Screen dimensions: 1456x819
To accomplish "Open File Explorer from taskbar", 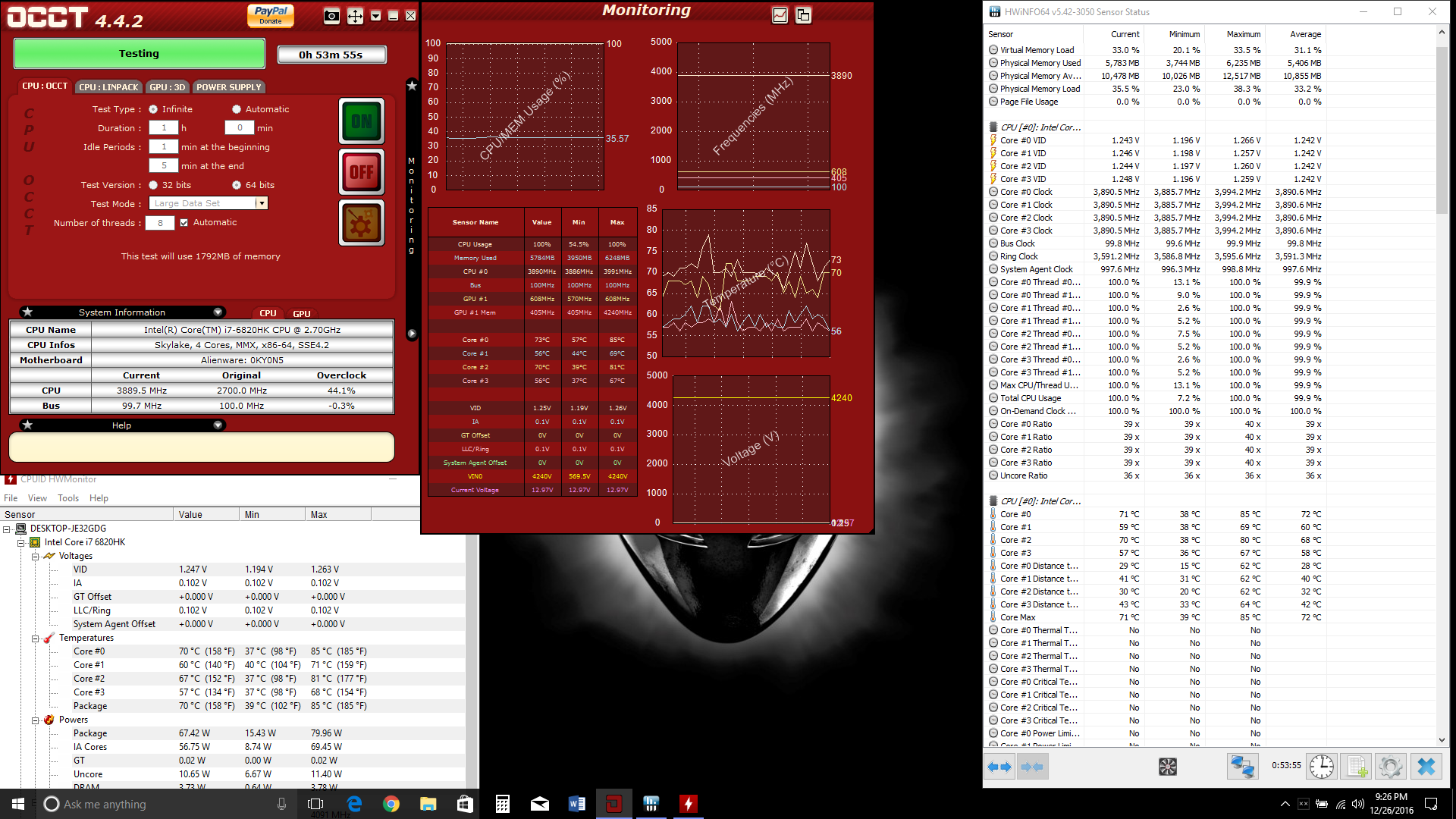I will pyautogui.click(x=428, y=804).
